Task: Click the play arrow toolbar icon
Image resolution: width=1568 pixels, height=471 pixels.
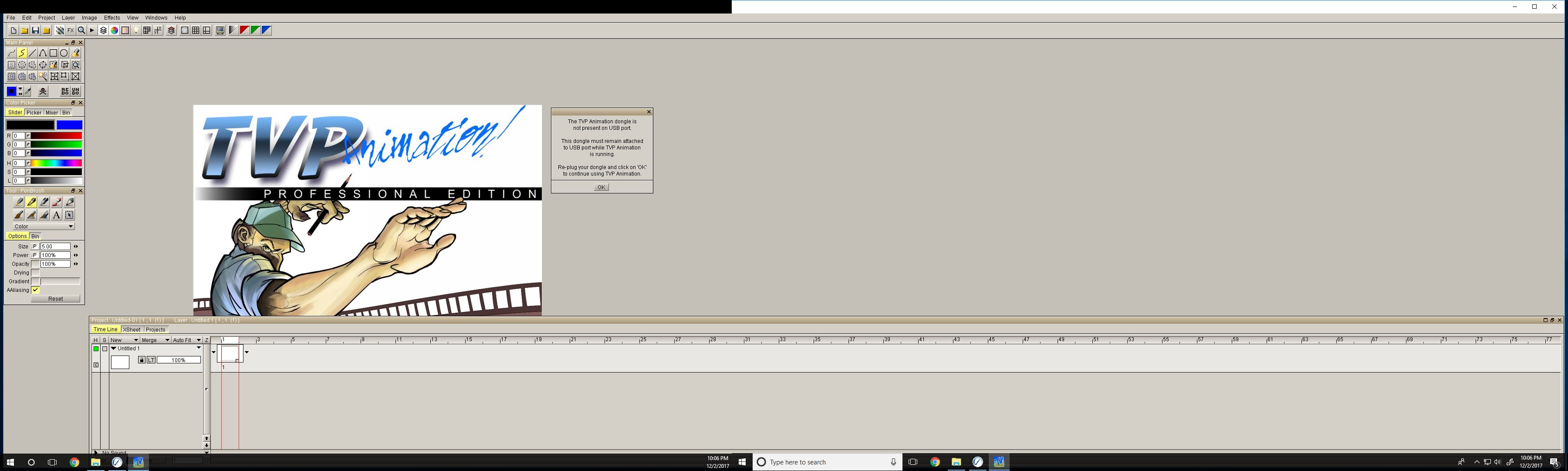Action: [x=92, y=30]
